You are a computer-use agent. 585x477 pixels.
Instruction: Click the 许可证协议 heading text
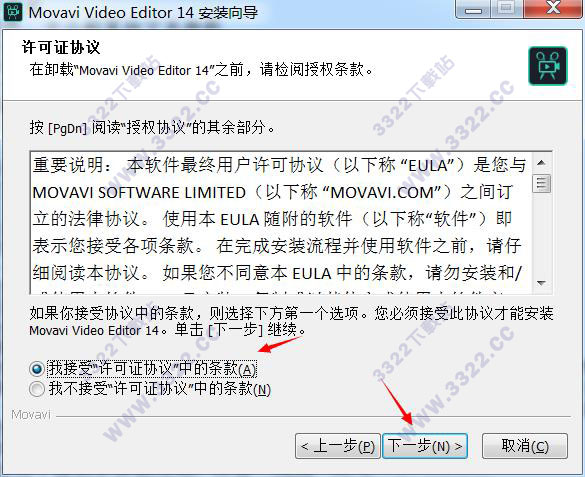coord(61,47)
